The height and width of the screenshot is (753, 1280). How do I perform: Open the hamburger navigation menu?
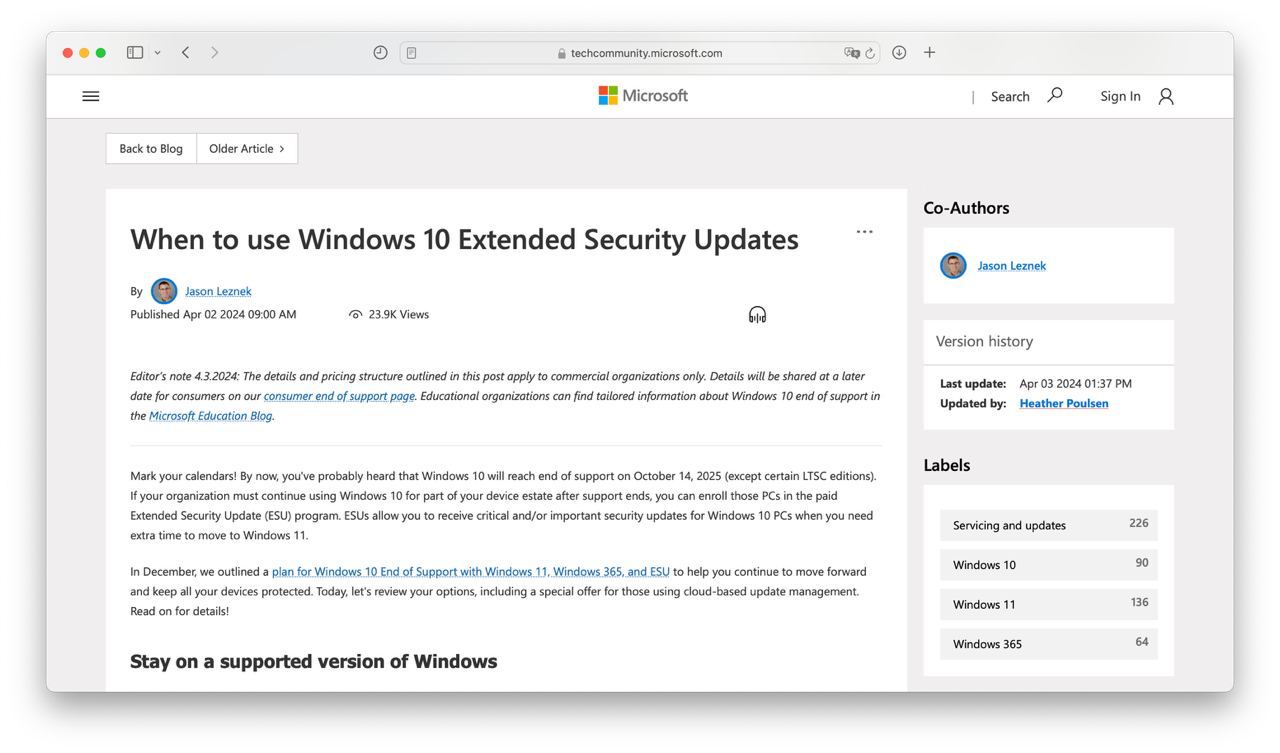[x=91, y=96]
